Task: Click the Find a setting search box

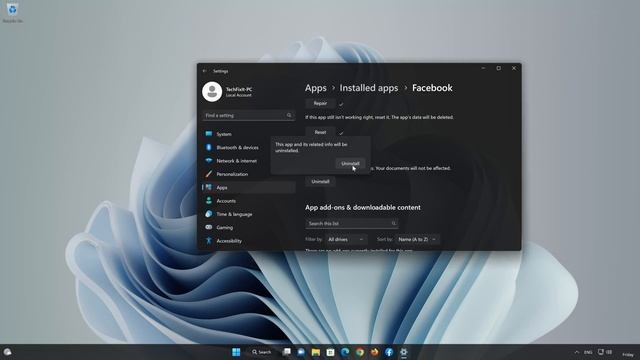Action: pyautogui.click(x=249, y=116)
